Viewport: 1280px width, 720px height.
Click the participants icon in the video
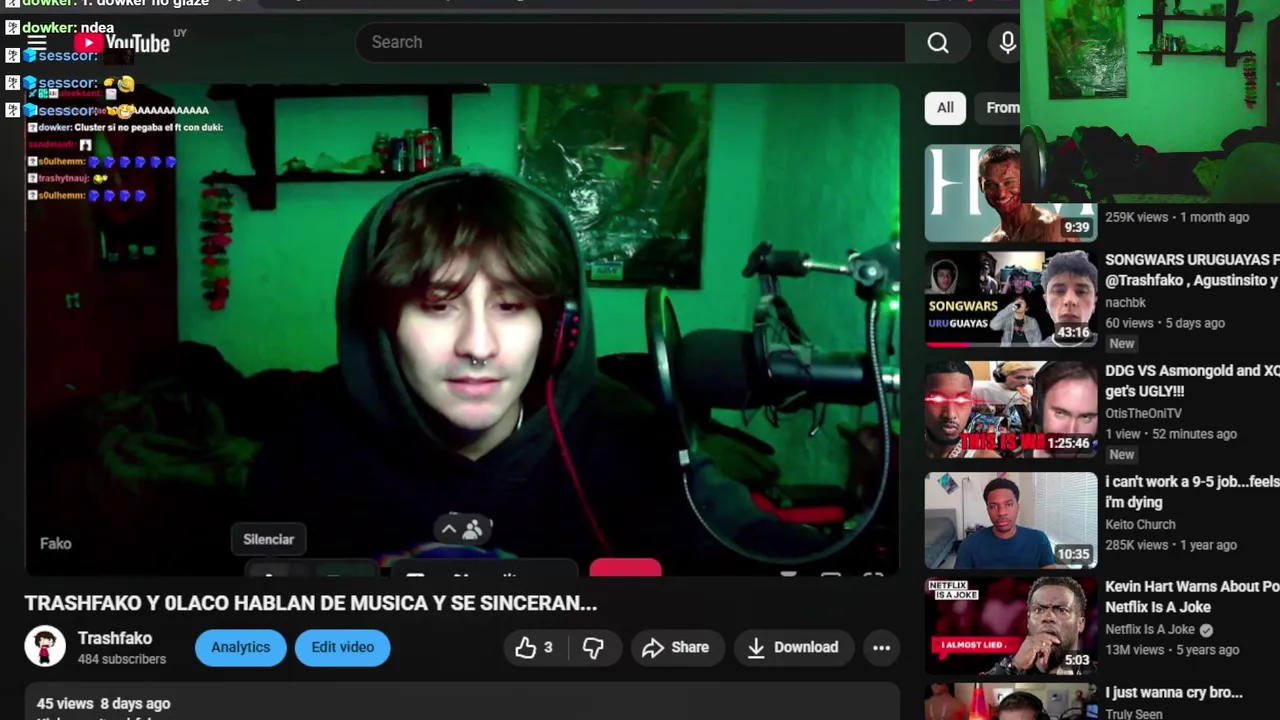473,529
